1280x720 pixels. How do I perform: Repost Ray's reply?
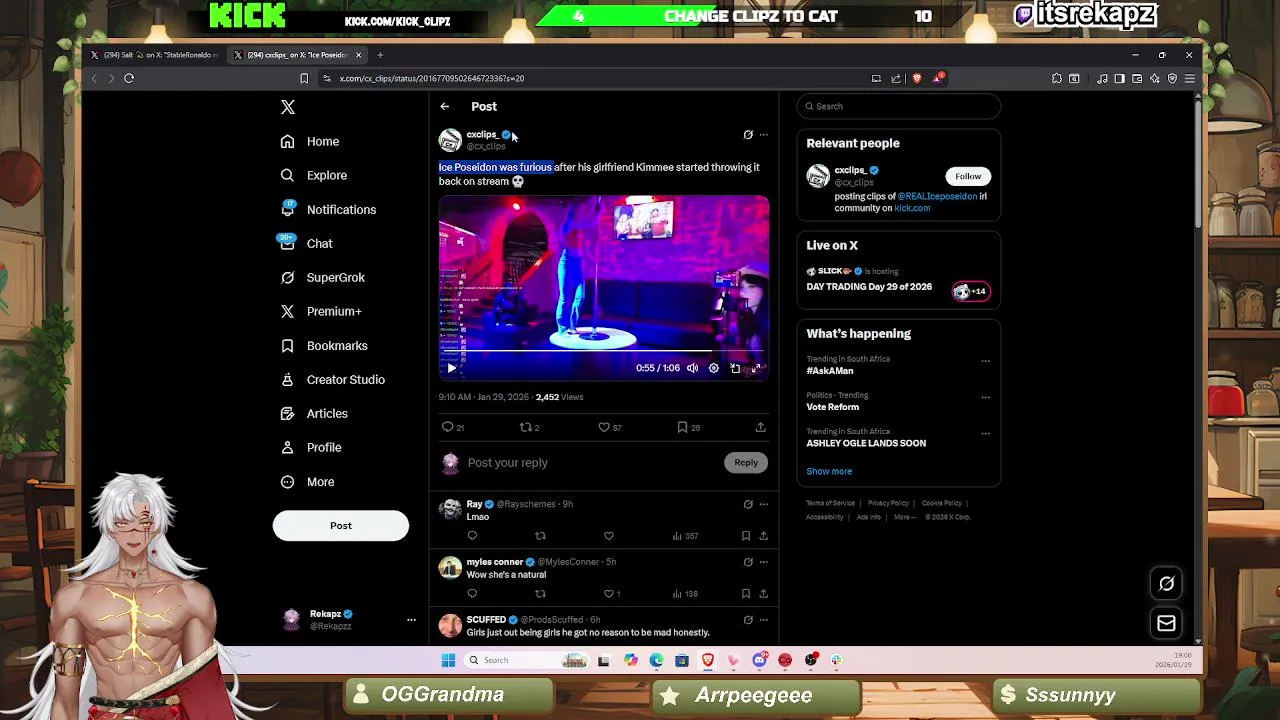pos(540,536)
